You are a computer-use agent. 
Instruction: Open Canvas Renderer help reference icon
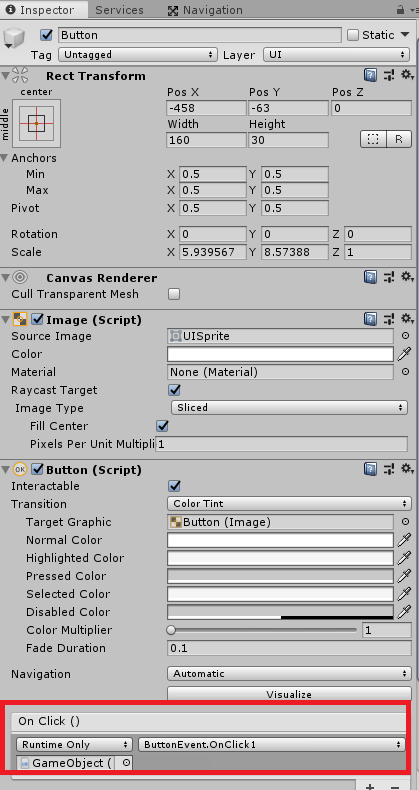coord(370,277)
